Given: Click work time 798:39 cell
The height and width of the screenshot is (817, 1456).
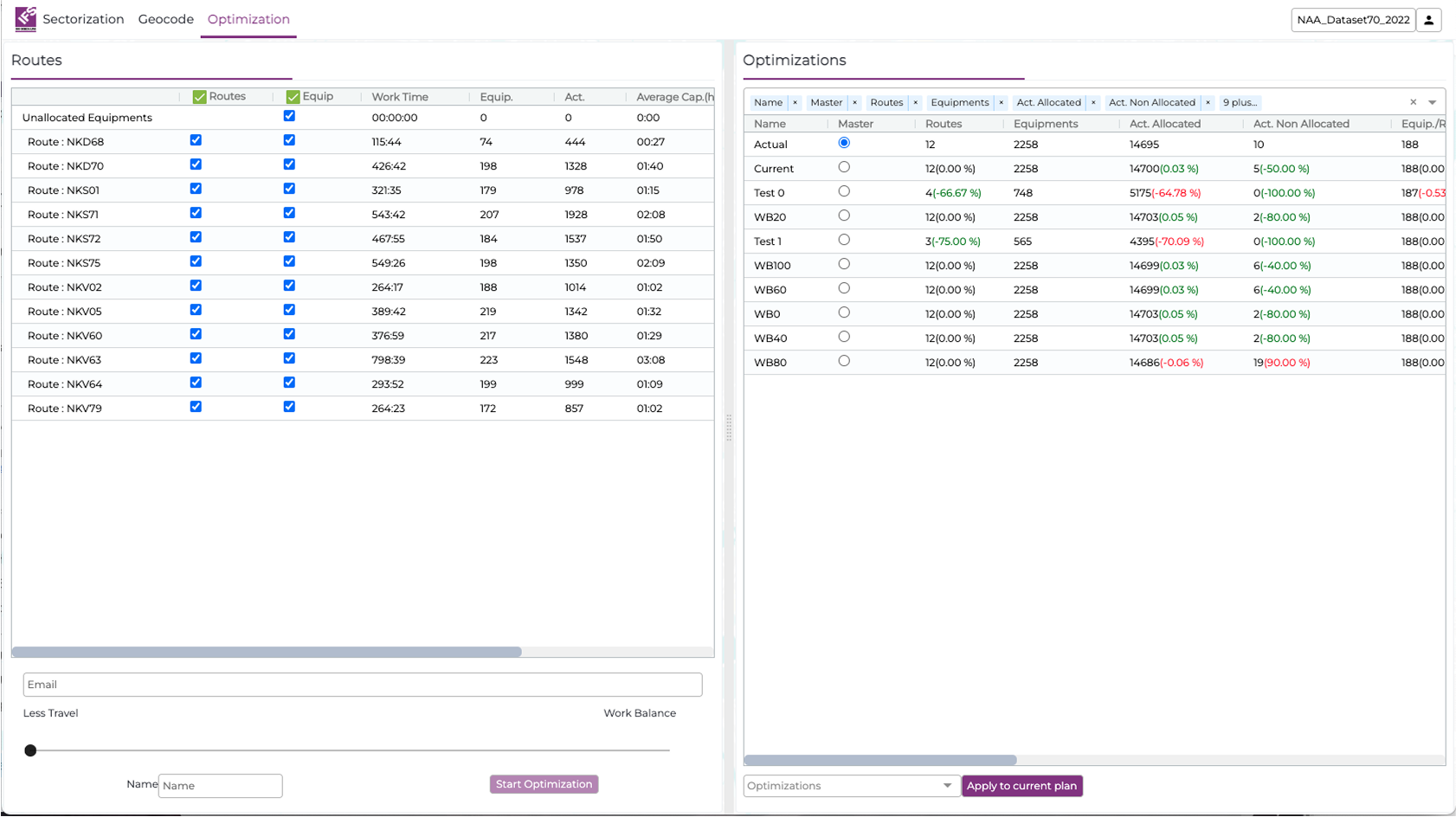Looking at the screenshot, I should pos(389,360).
